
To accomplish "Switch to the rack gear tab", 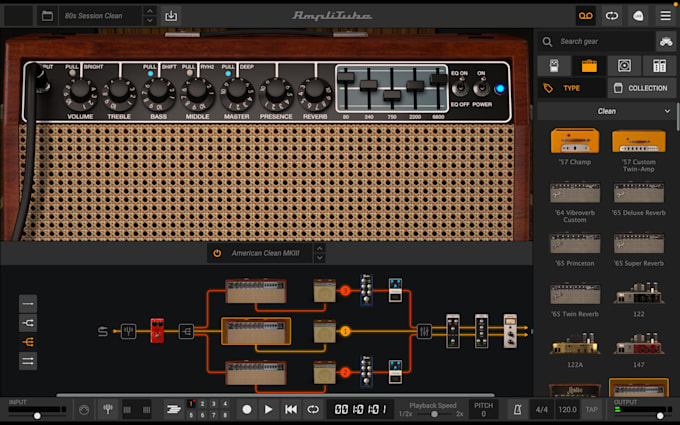I will tap(659, 66).
